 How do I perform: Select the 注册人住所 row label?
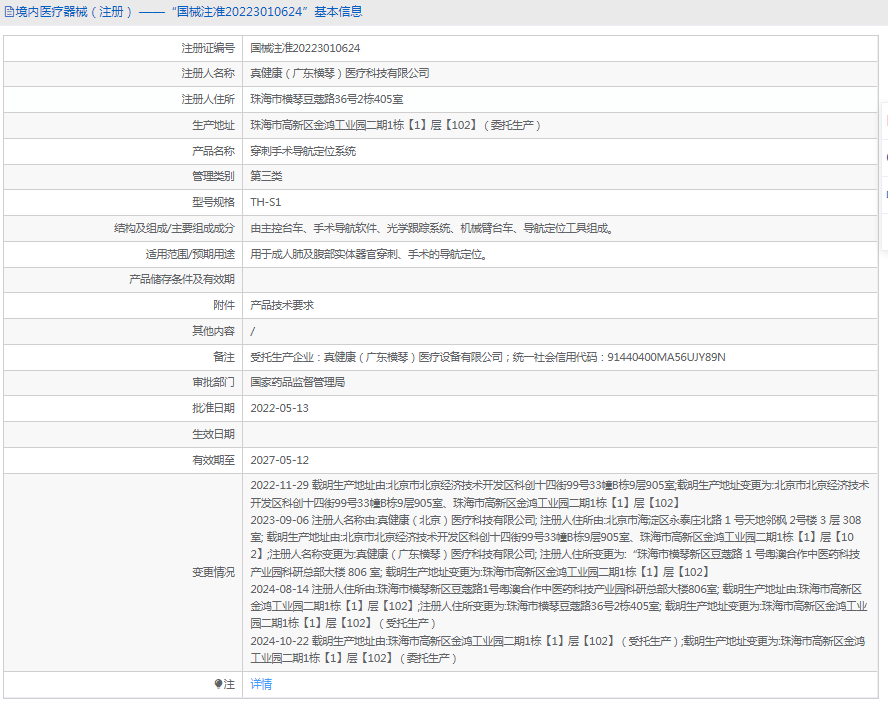(x=208, y=99)
